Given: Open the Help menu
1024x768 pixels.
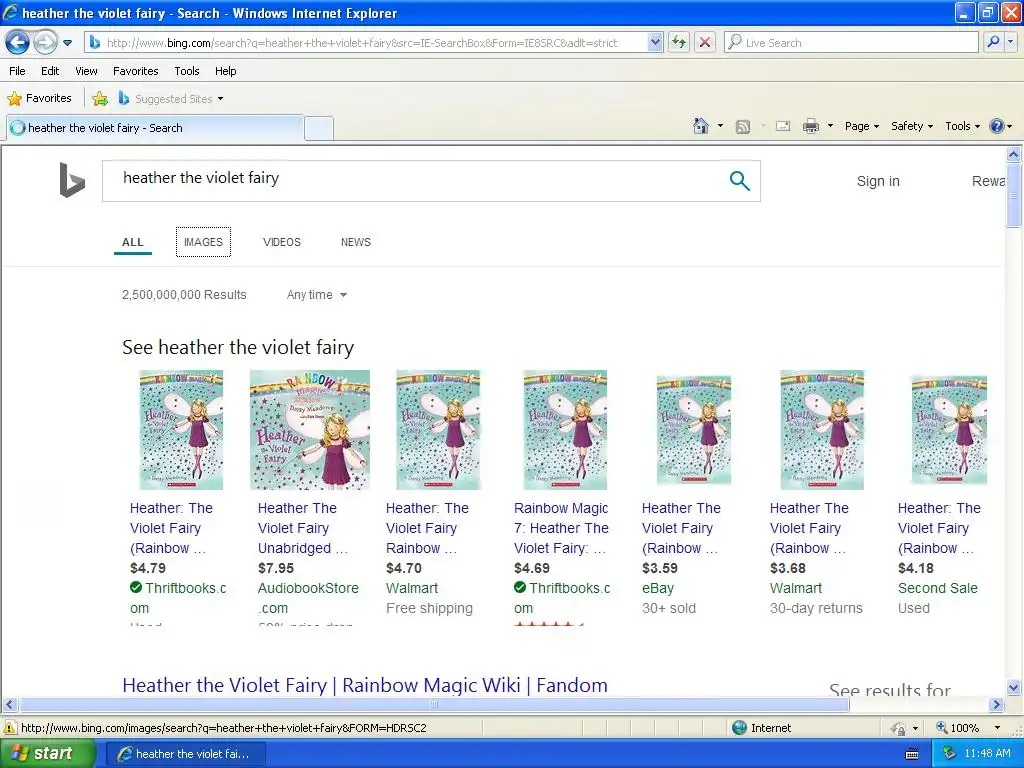Looking at the screenshot, I should click(x=225, y=71).
